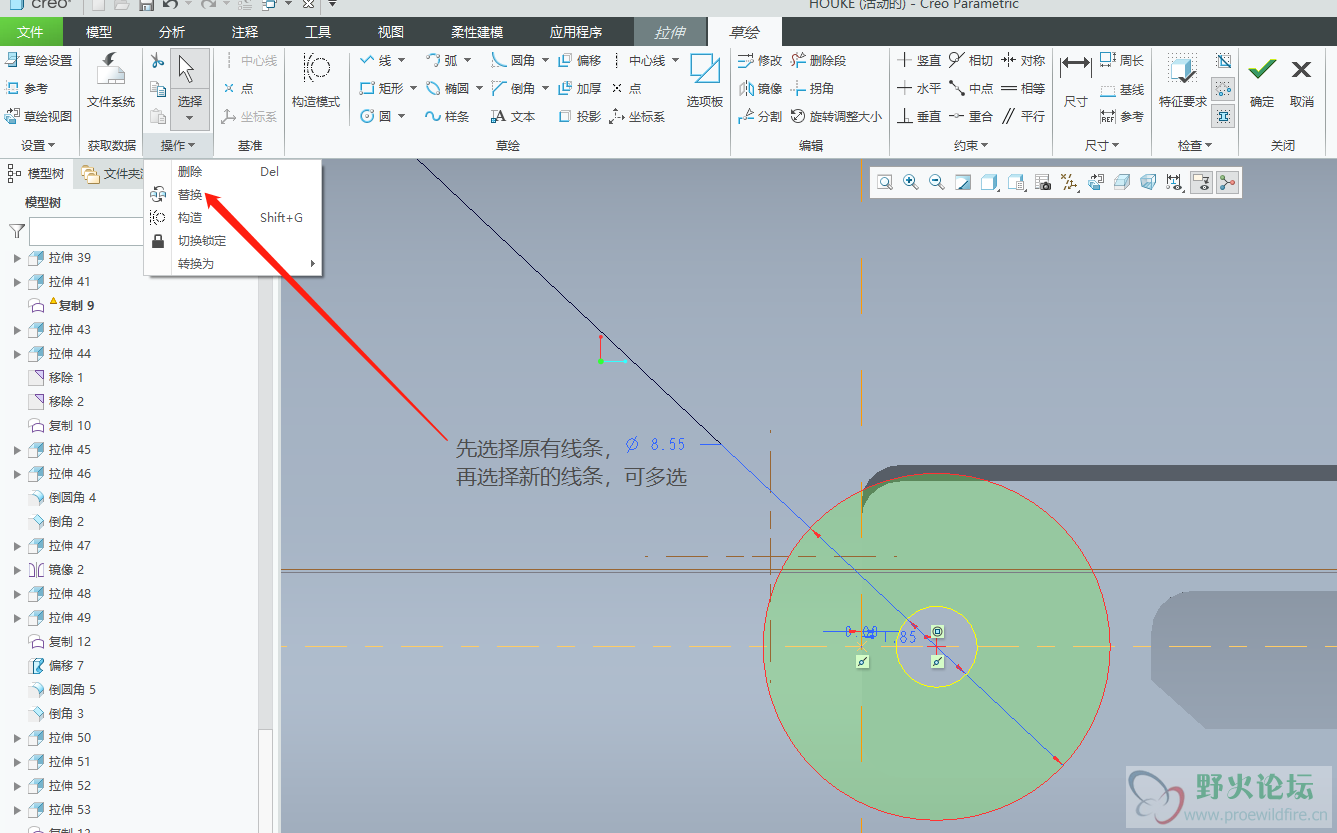Click the scissors cut icon
Screen dimensions: 1337x833
point(157,61)
